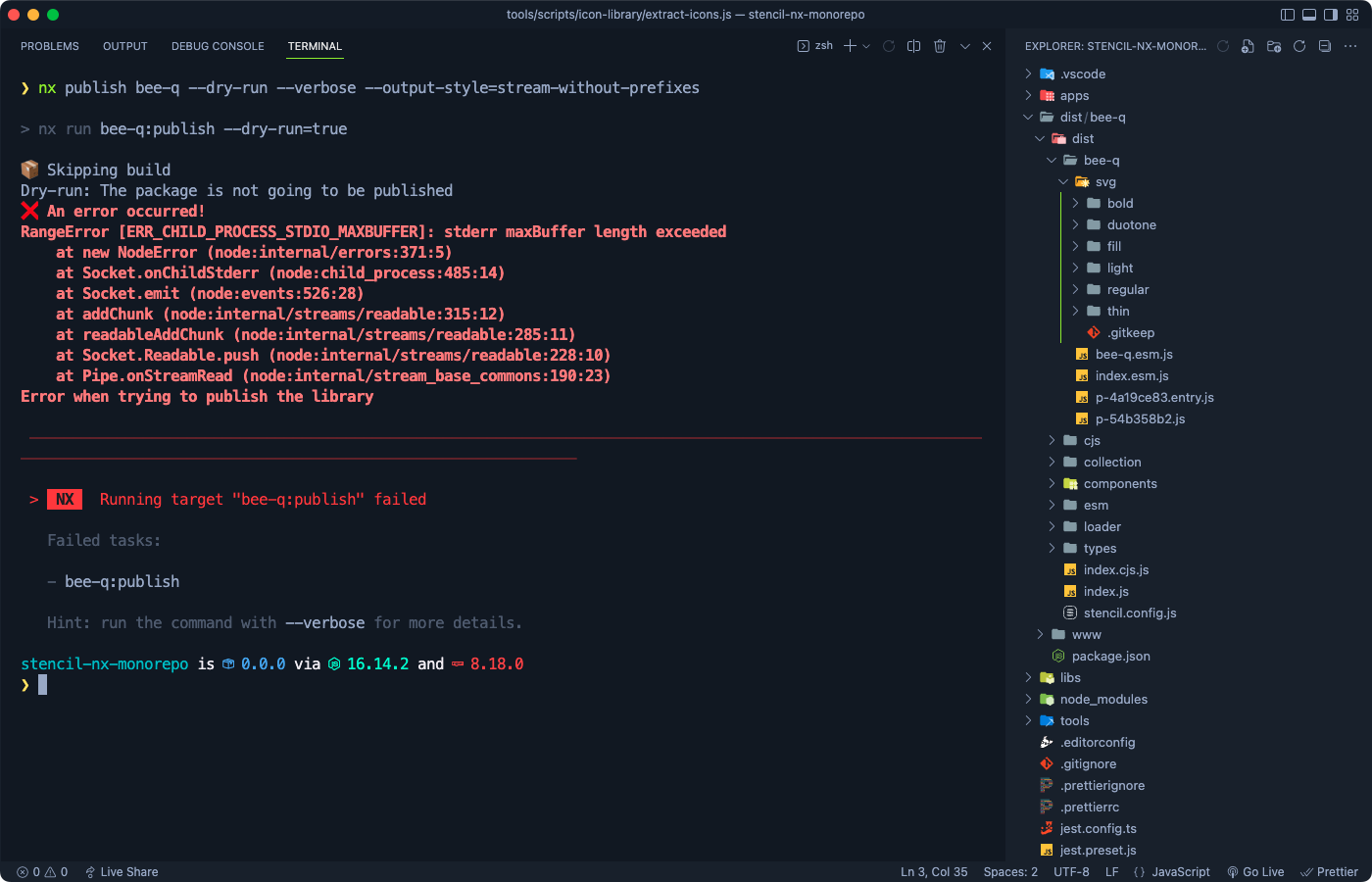Viewport: 1372px width, 882px height.
Task: Change the language mode from JavaScript
Action: 1180,871
